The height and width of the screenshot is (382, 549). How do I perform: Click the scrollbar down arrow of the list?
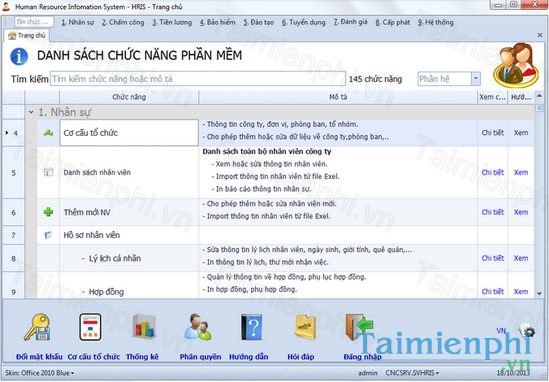(539, 293)
